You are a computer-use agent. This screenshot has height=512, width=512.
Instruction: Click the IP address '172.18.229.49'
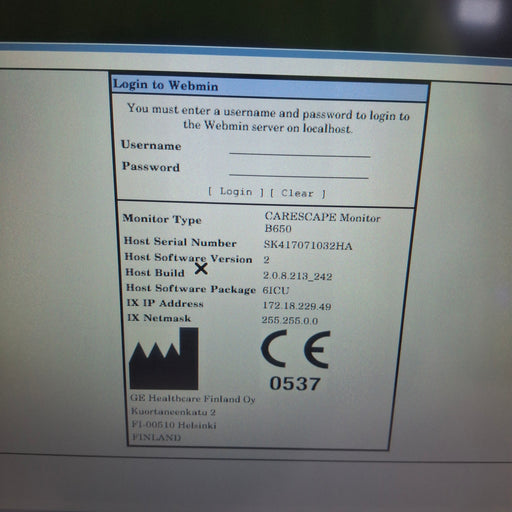[x=297, y=306]
